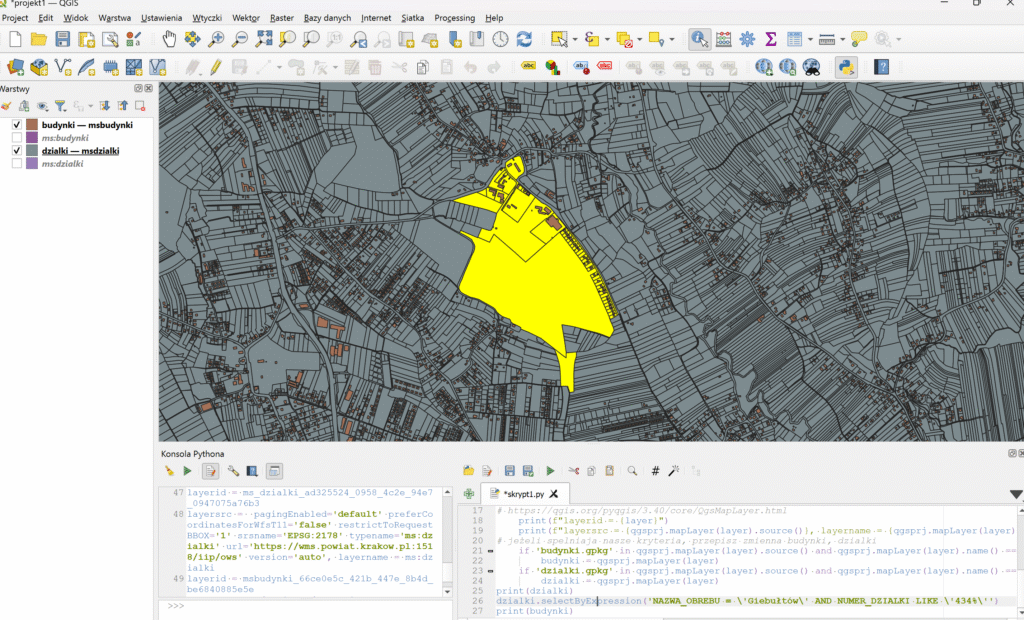
Task: Open the Measure tool dropdown arrow
Action: [841, 39]
